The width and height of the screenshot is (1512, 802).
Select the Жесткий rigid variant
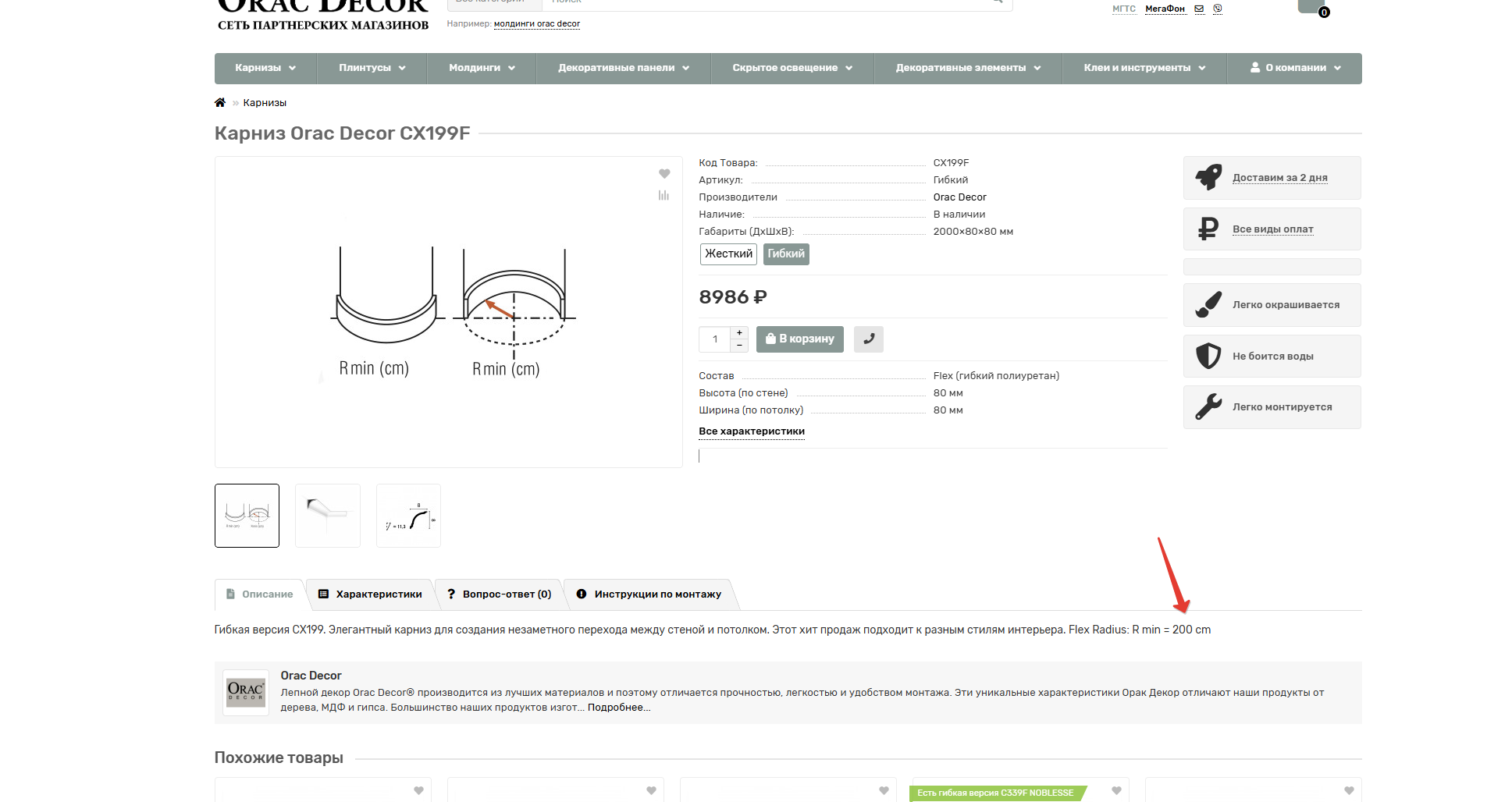728,254
